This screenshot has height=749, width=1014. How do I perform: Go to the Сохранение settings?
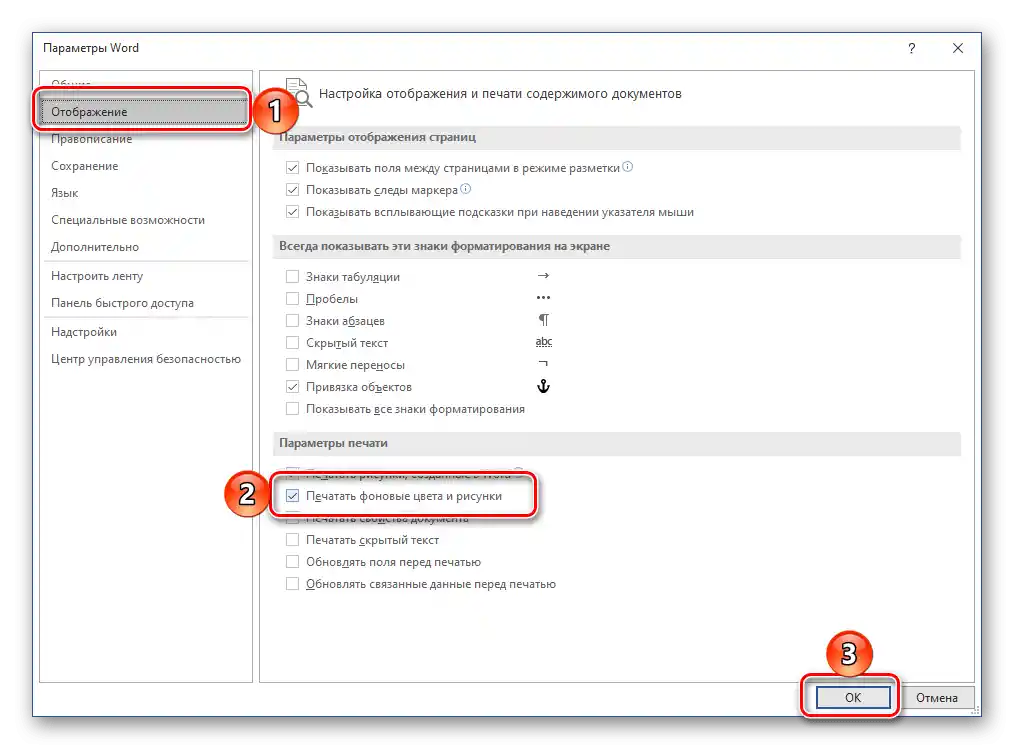point(85,166)
